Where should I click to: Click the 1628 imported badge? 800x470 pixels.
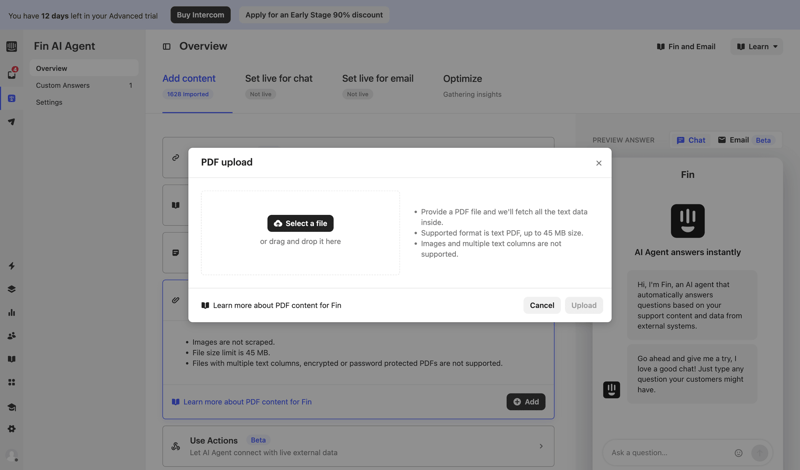click(188, 94)
